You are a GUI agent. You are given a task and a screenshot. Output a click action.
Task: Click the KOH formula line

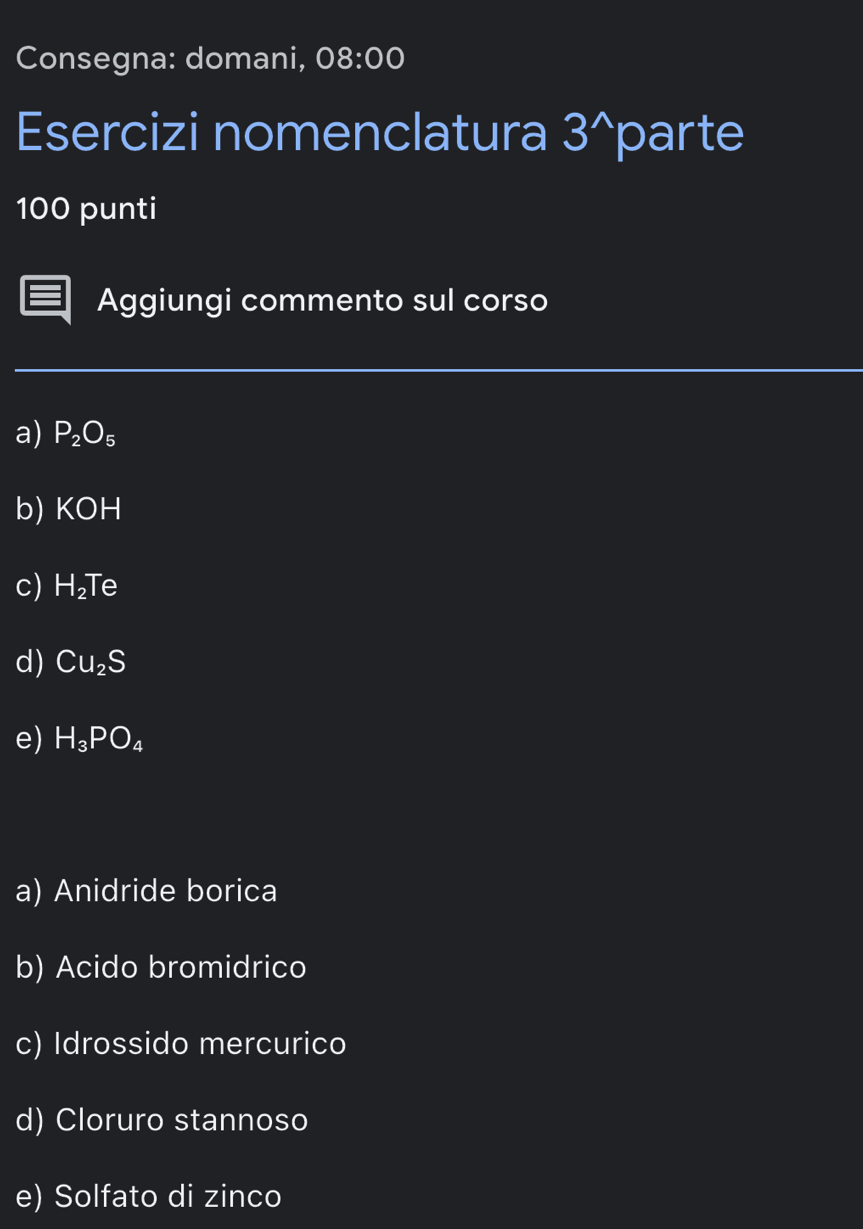(x=88, y=509)
